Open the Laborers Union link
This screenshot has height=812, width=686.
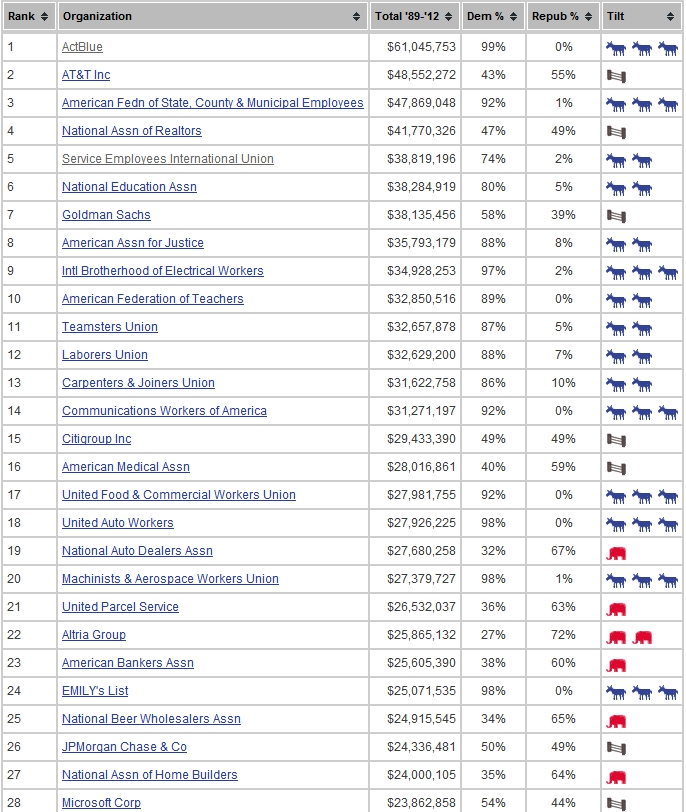(x=105, y=355)
